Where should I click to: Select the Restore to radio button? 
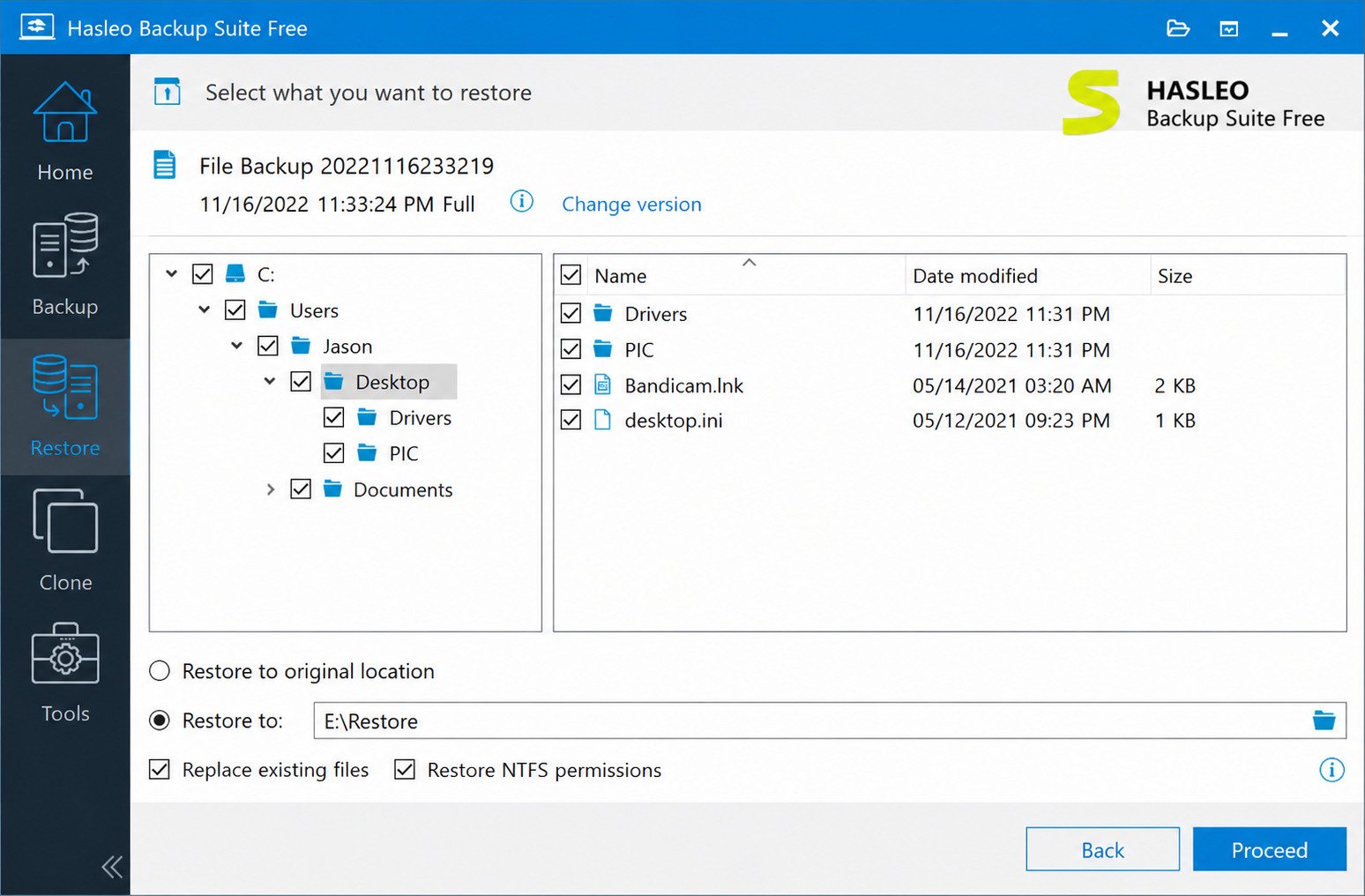(x=160, y=721)
